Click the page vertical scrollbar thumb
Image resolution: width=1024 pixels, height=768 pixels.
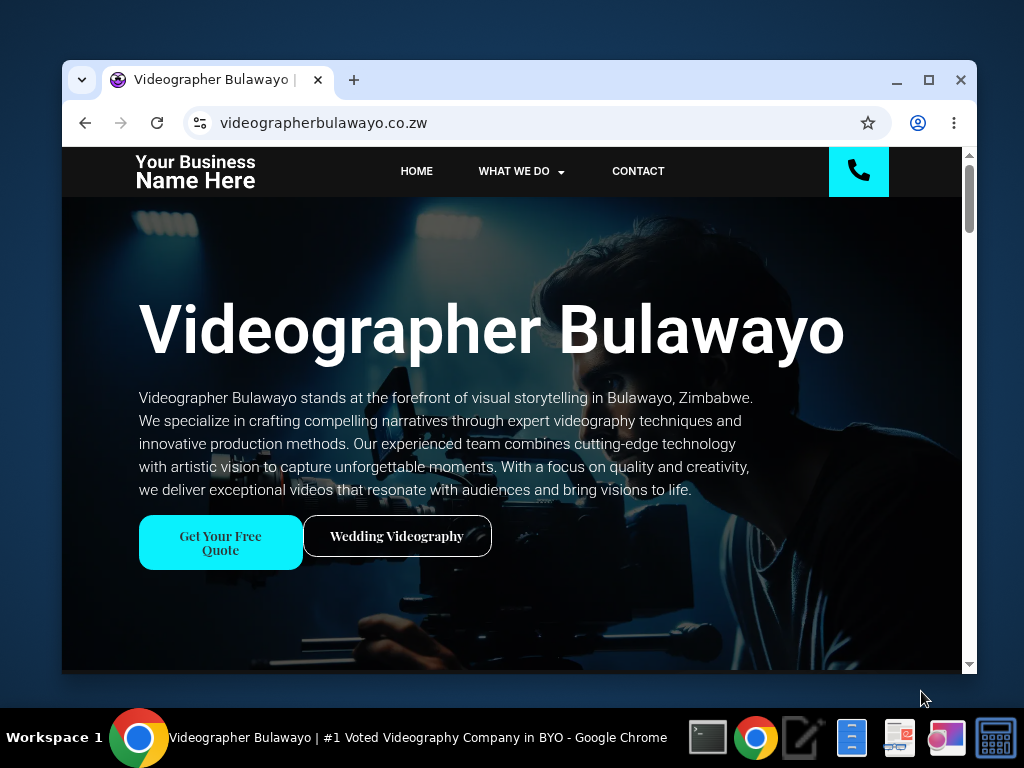click(x=969, y=199)
